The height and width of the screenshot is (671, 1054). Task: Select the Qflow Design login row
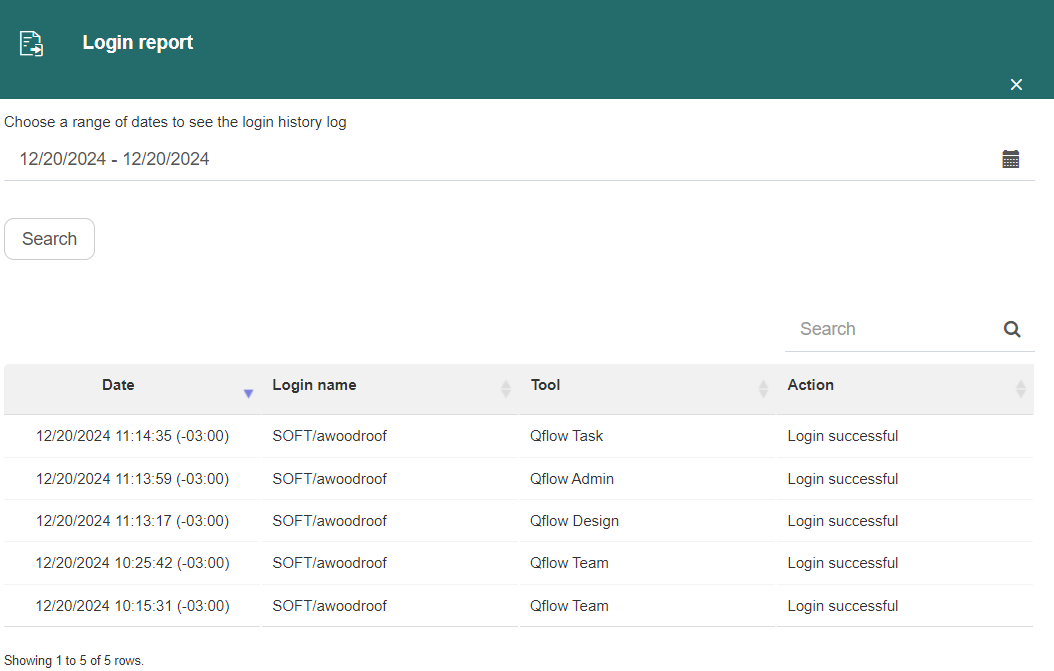tap(518, 521)
